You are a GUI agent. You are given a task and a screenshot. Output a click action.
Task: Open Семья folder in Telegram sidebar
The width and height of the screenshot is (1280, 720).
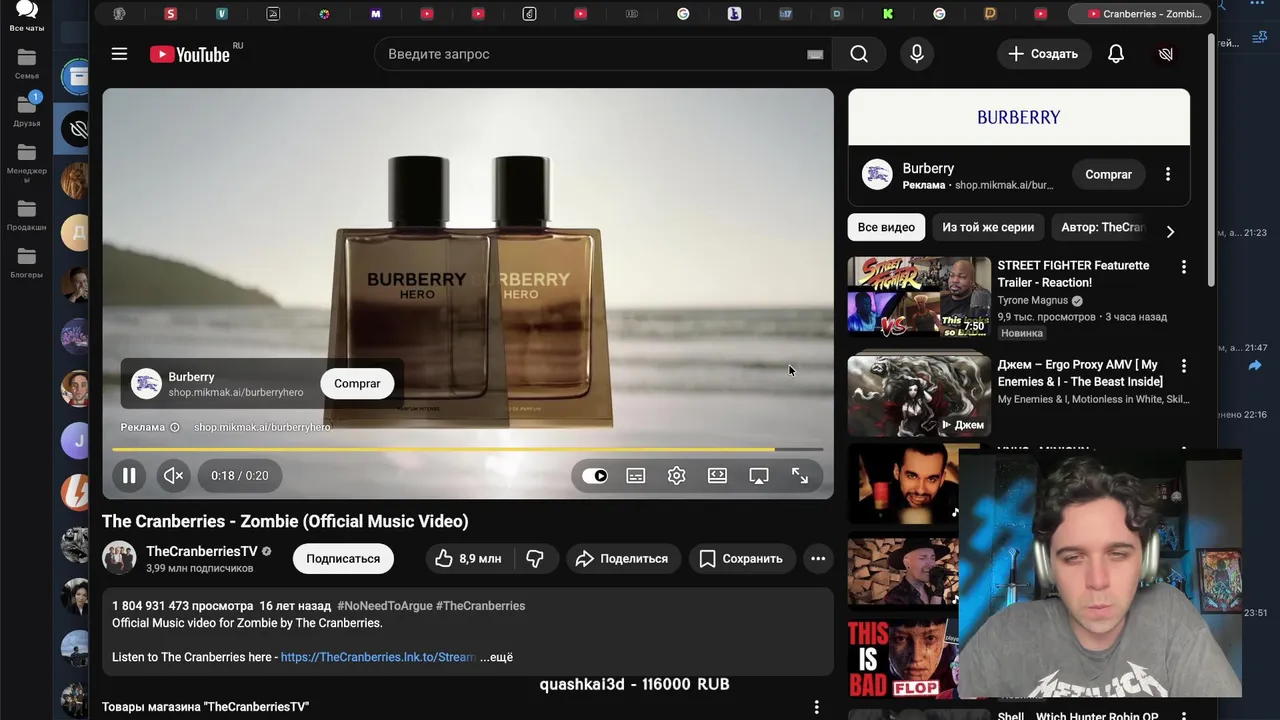point(27,64)
